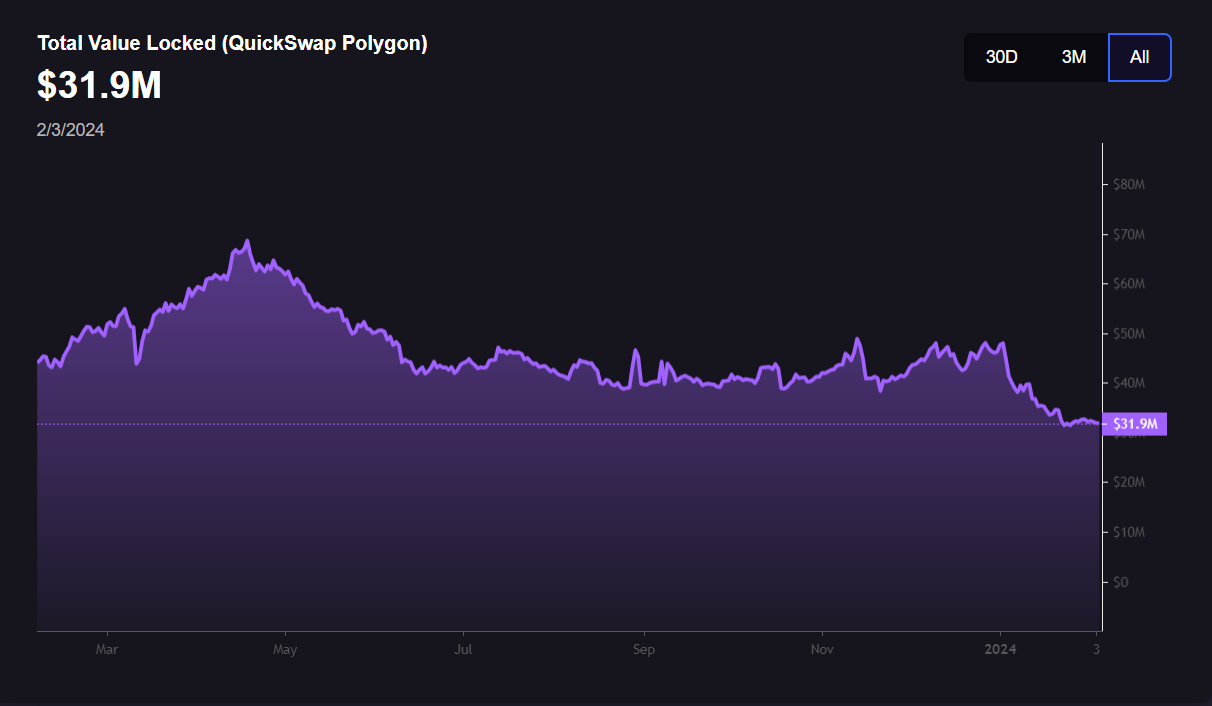Switch to the 3M time range
This screenshot has width=1212, height=706.
point(1073,57)
